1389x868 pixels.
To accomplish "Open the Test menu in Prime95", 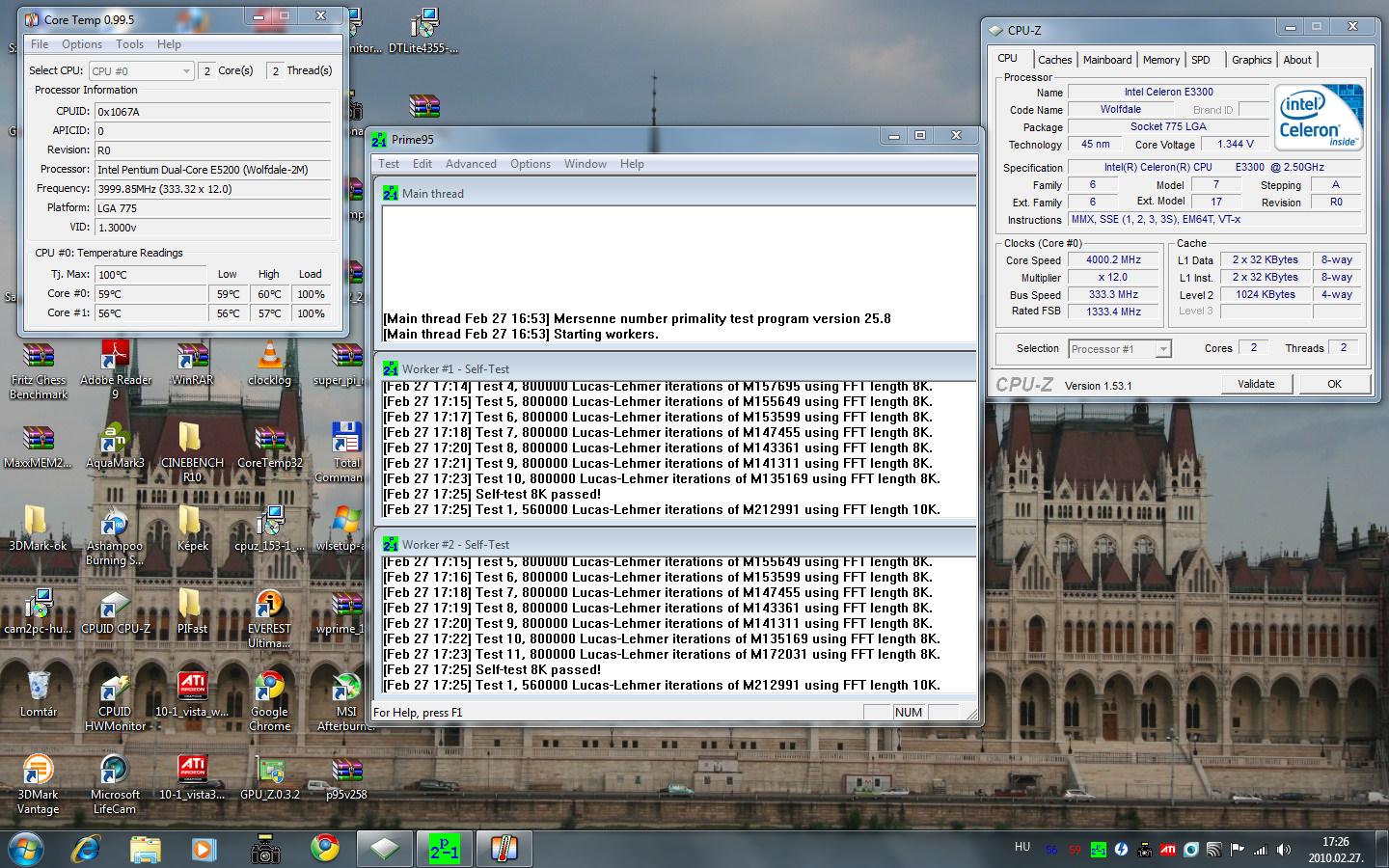I will tap(389, 164).
